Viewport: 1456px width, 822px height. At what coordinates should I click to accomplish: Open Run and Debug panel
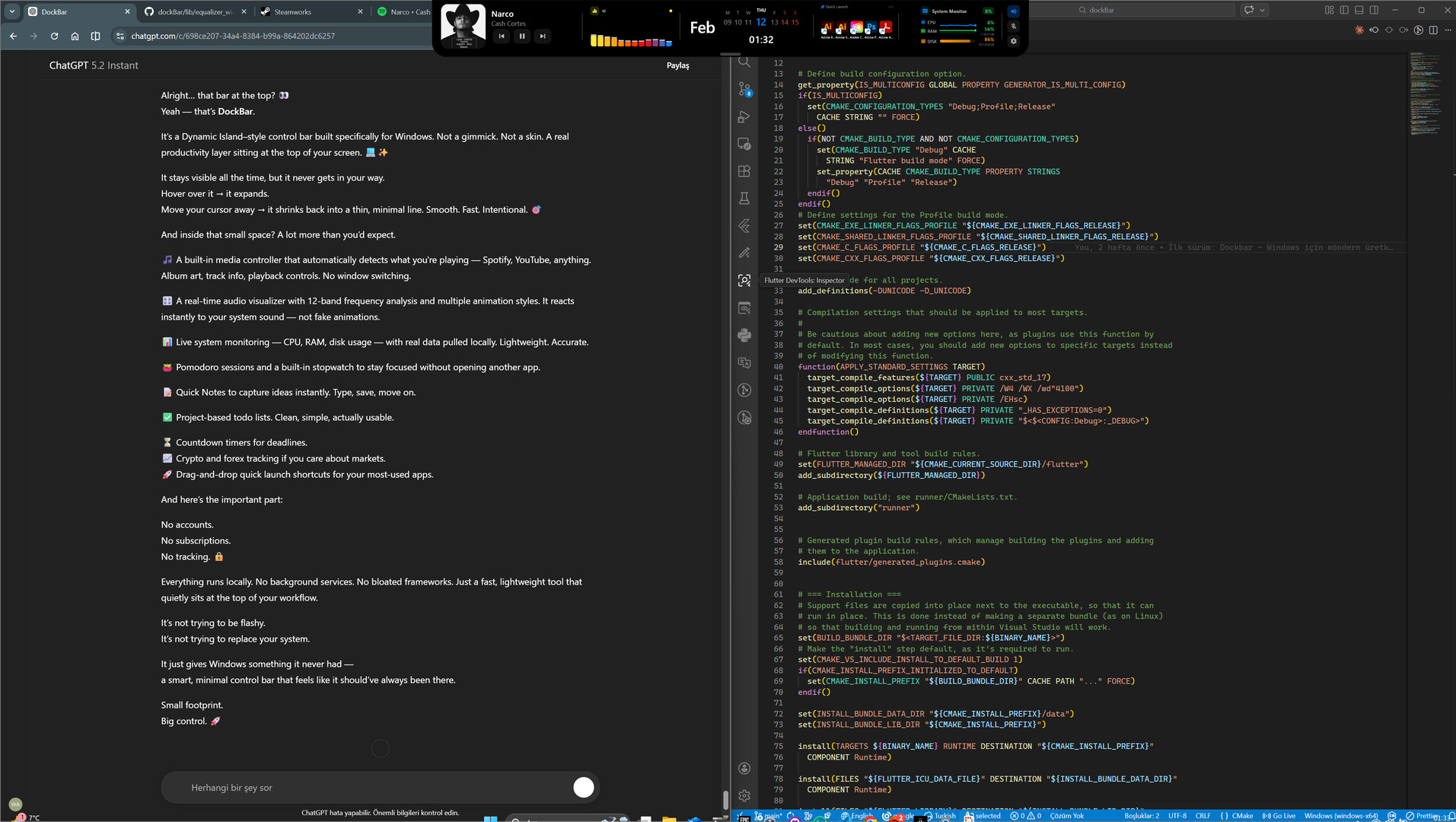(x=744, y=117)
